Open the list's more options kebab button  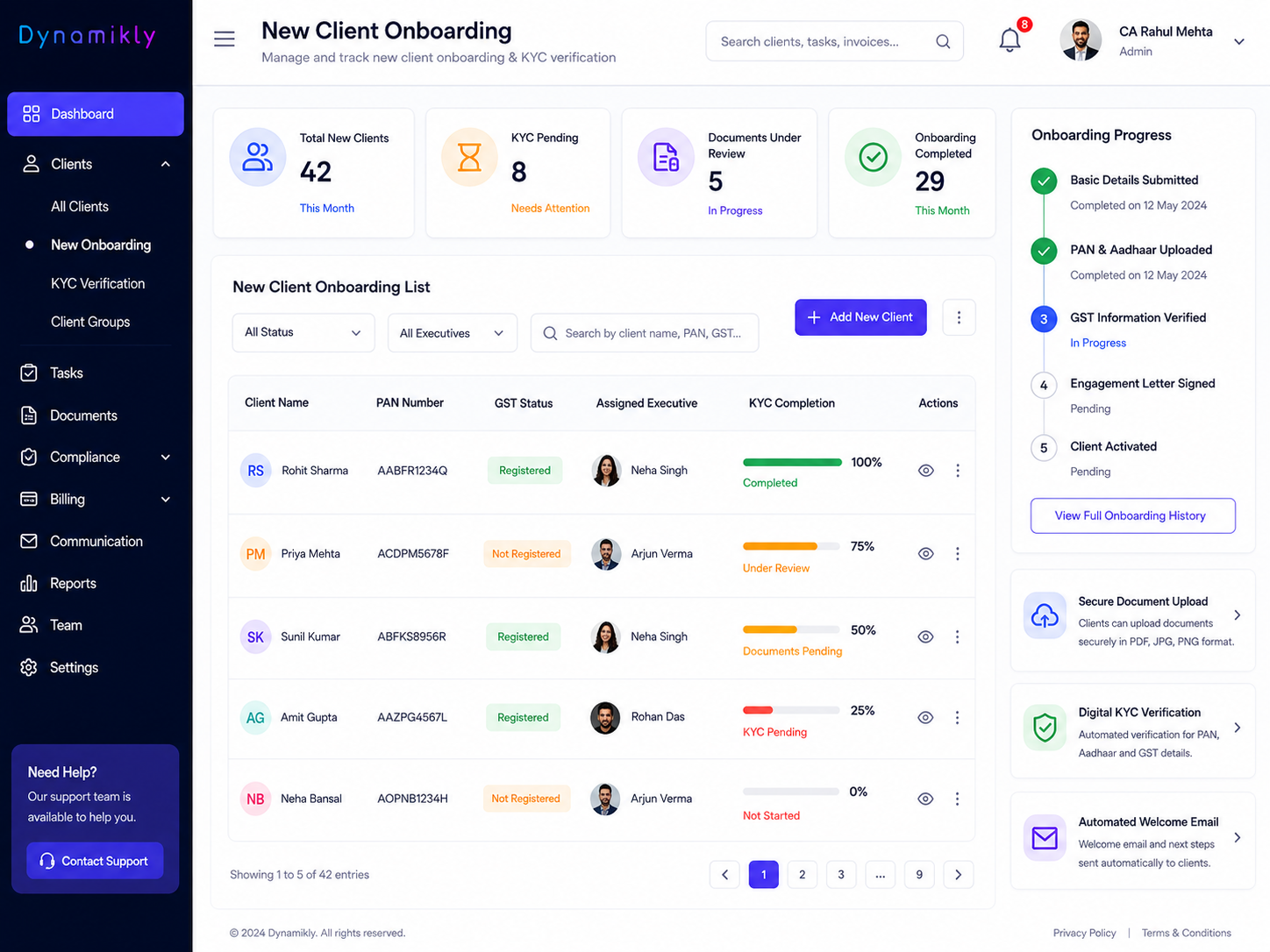[x=959, y=317]
